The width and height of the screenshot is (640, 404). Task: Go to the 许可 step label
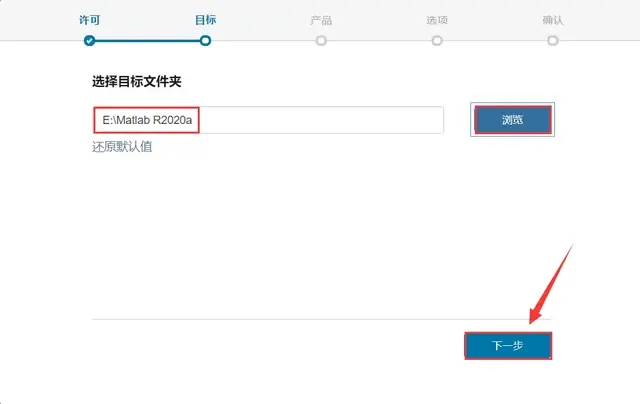coord(89,20)
